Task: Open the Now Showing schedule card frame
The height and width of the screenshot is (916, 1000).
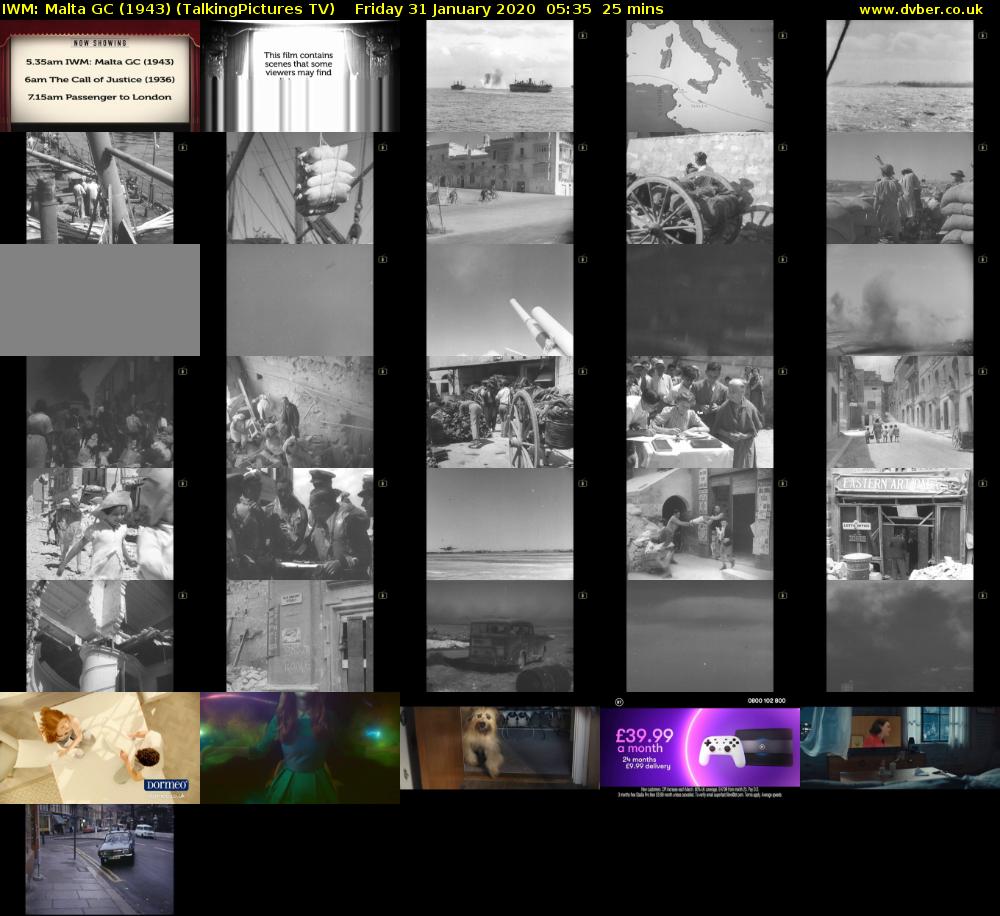Action: [99, 76]
